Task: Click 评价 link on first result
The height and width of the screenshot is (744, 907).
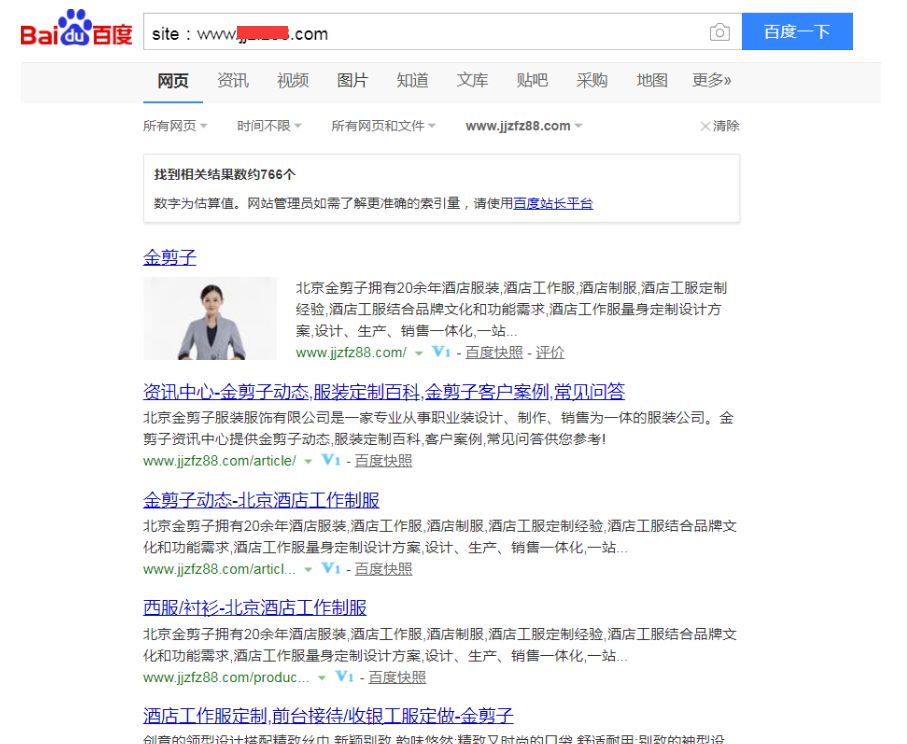Action: coord(550,352)
